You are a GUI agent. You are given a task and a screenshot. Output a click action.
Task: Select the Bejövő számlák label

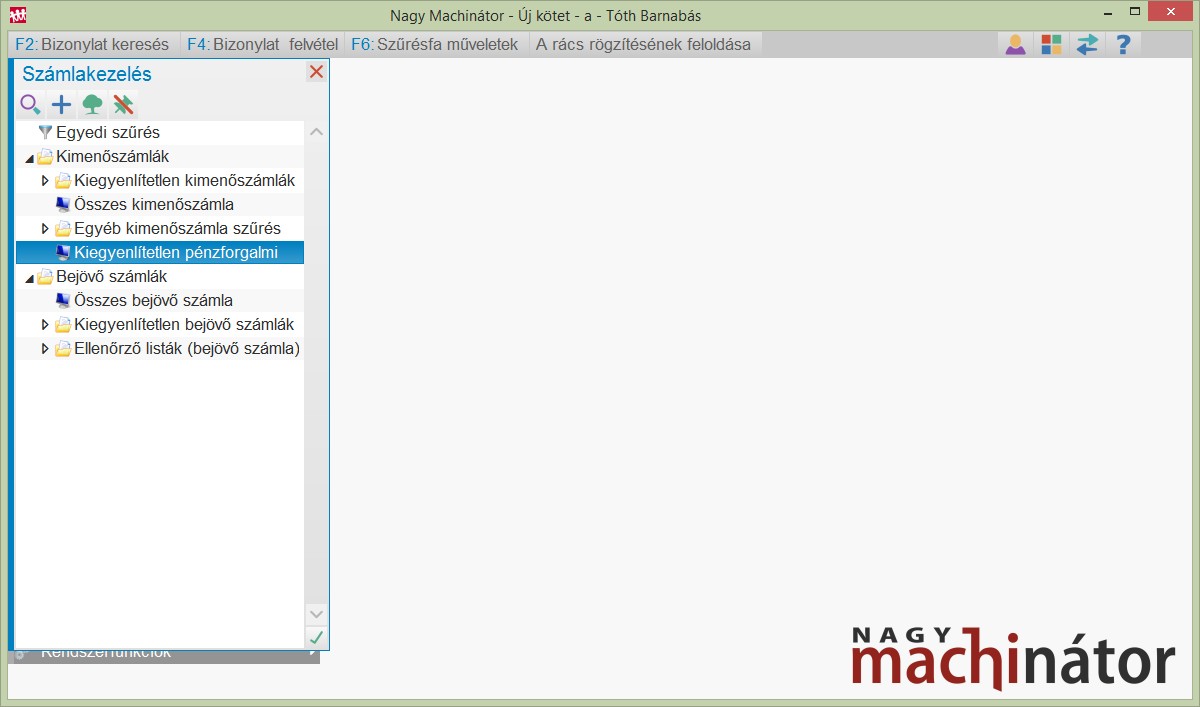click(x=112, y=276)
